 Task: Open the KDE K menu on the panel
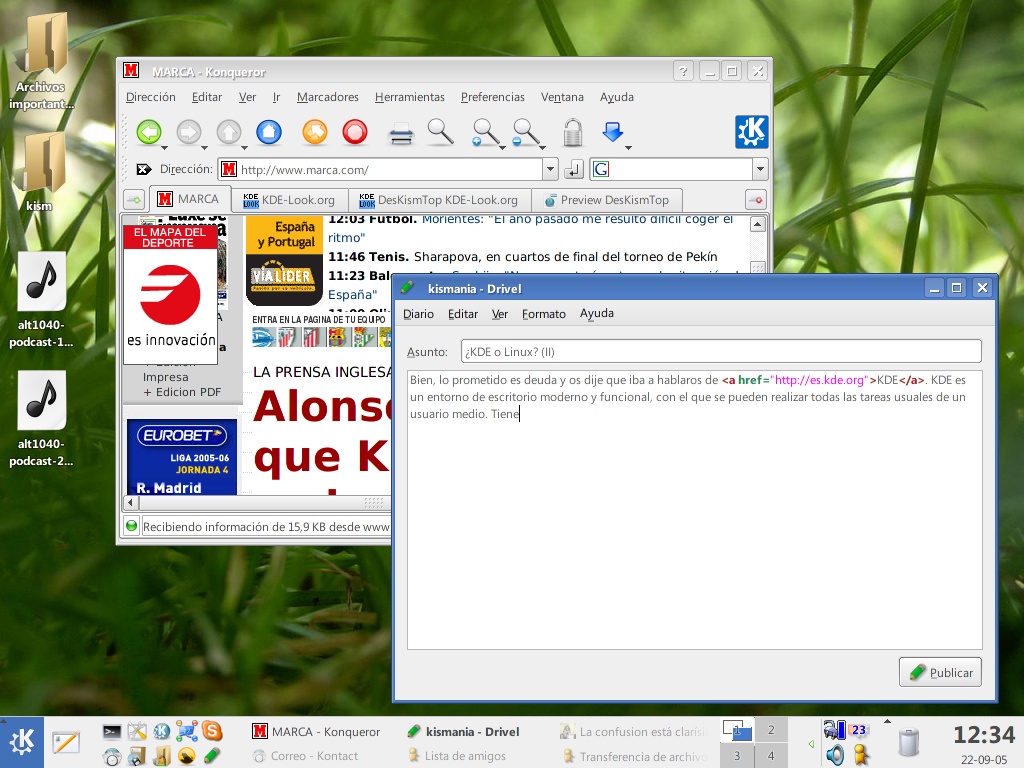tap(22, 742)
